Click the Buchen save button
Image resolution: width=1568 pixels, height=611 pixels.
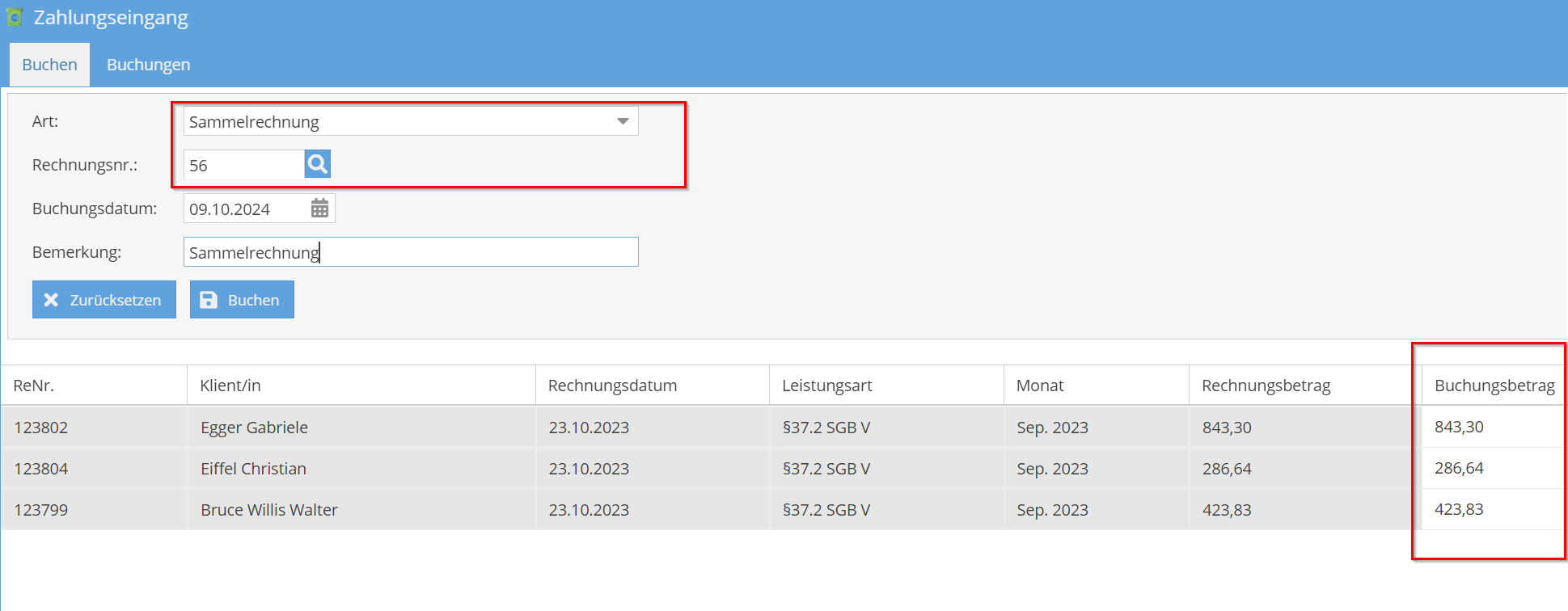click(x=242, y=300)
